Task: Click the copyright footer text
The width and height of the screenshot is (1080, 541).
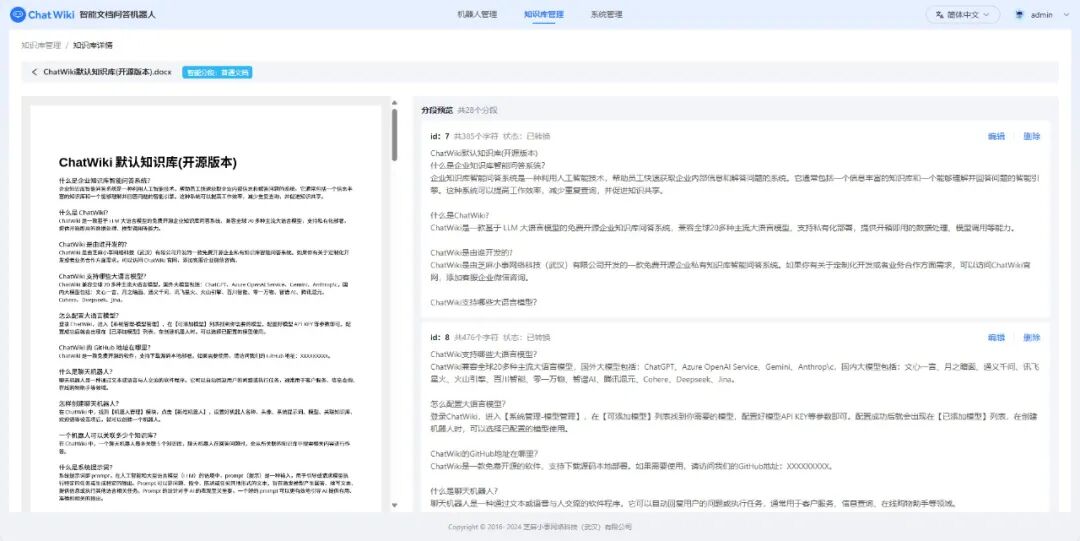Action: pyautogui.click(x=540, y=527)
